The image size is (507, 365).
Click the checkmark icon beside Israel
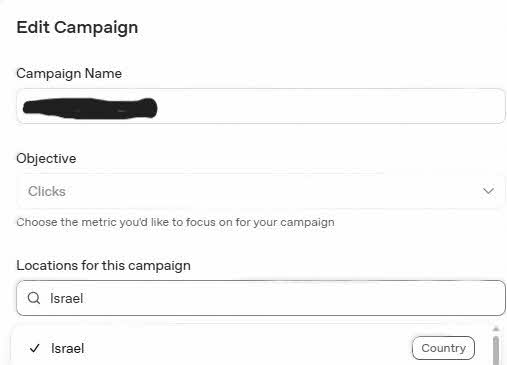click(35, 349)
